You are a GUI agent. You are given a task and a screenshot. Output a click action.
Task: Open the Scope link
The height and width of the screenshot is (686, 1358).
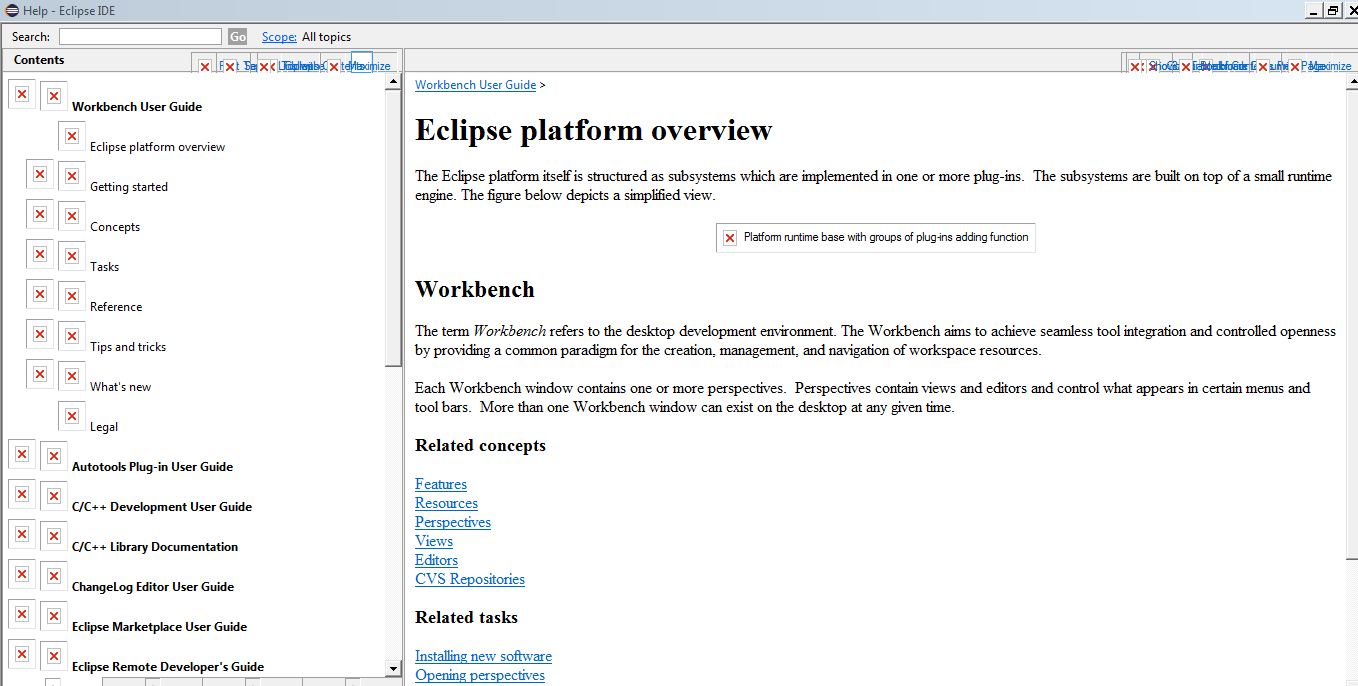point(279,37)
